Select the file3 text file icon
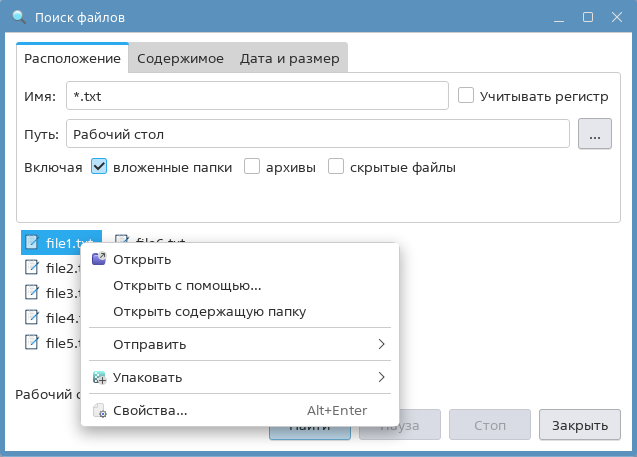Screen dimensions: 637x457 click(32, 293)
